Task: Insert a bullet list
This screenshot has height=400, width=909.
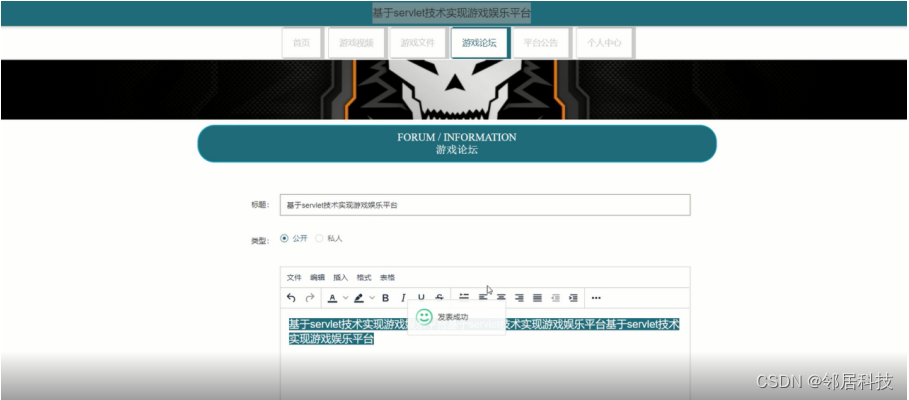Action: pyautogui.click(x=464, y=297)
